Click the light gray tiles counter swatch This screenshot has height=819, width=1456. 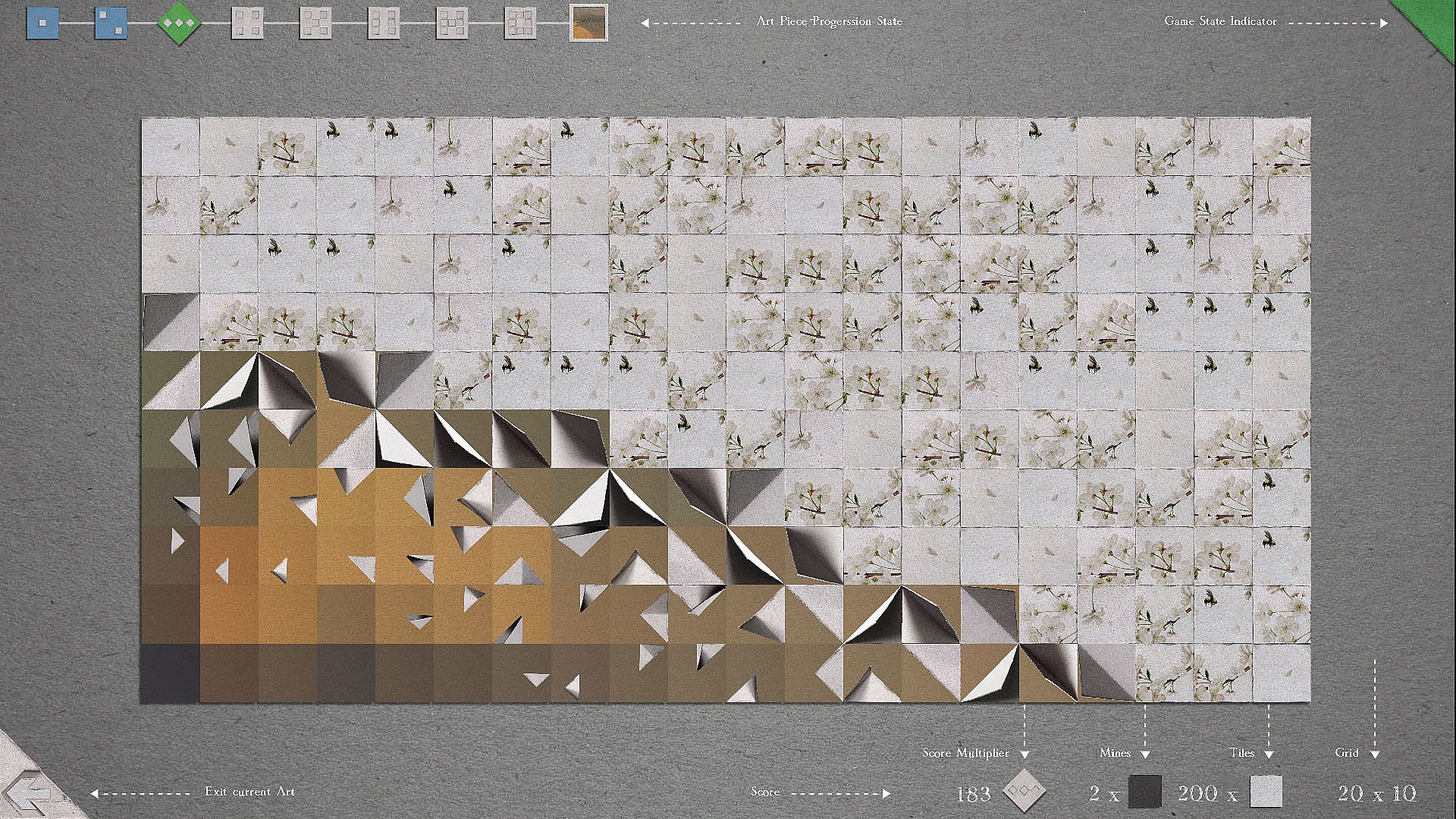1266,792
